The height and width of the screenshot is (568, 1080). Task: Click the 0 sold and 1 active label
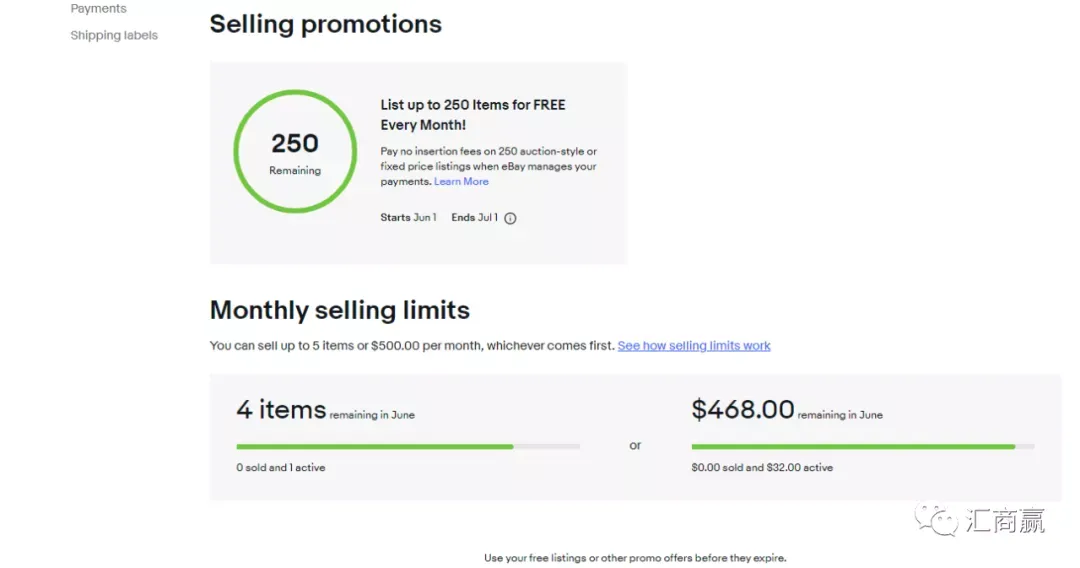tap(280, 467)
